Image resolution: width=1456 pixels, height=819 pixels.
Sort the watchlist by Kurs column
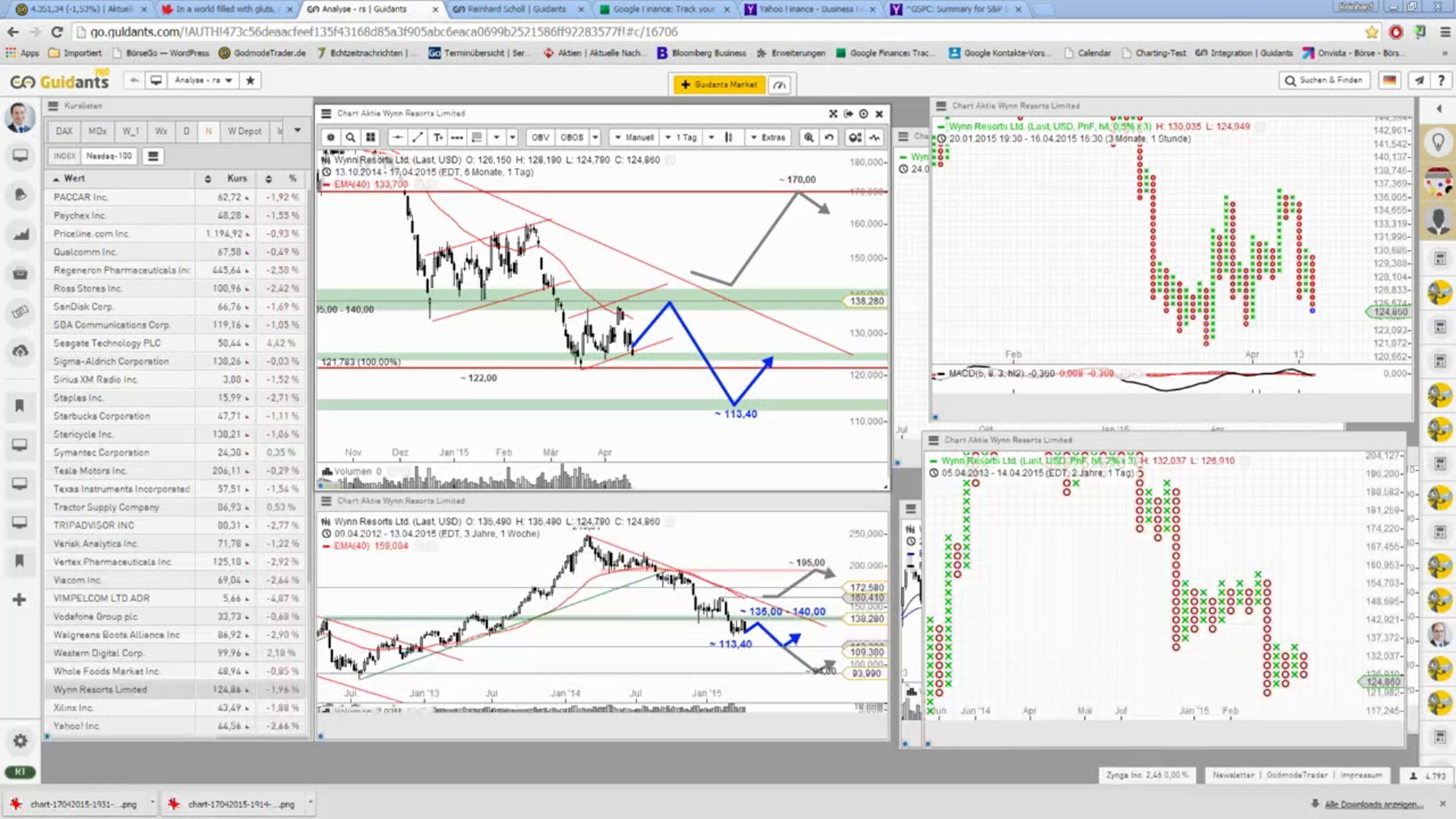click(226, 178)
